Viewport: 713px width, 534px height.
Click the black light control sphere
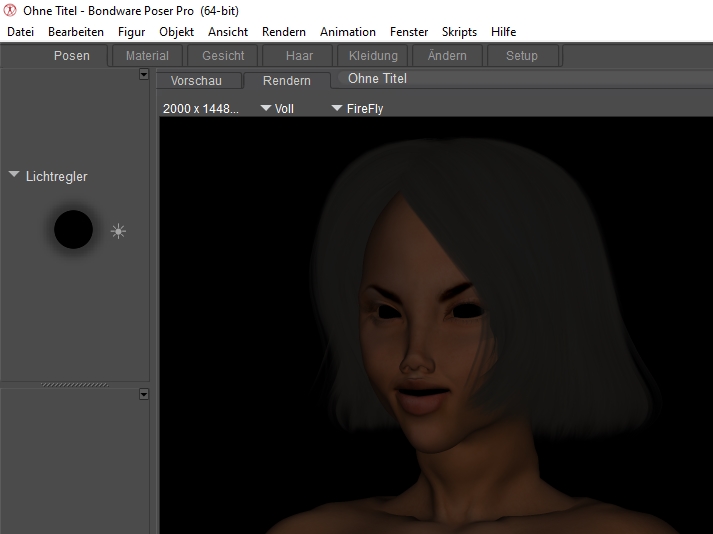tap(73, 230)
